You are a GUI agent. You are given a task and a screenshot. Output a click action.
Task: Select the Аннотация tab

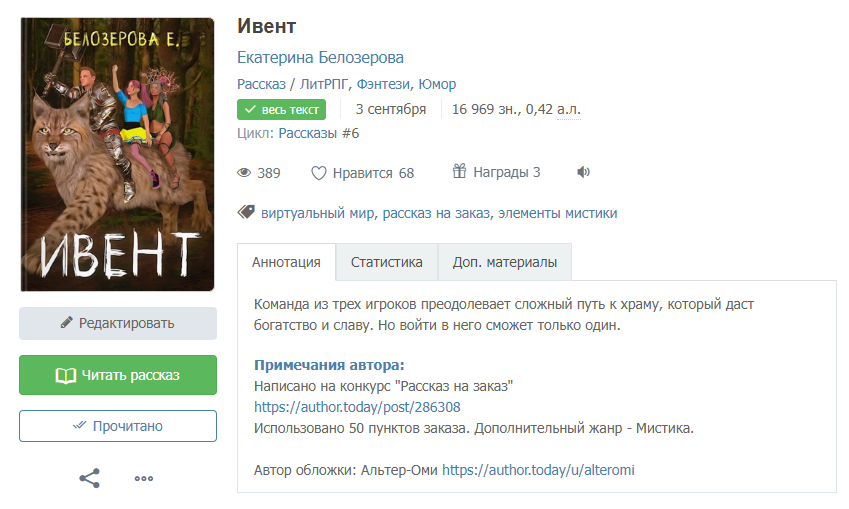286,262
